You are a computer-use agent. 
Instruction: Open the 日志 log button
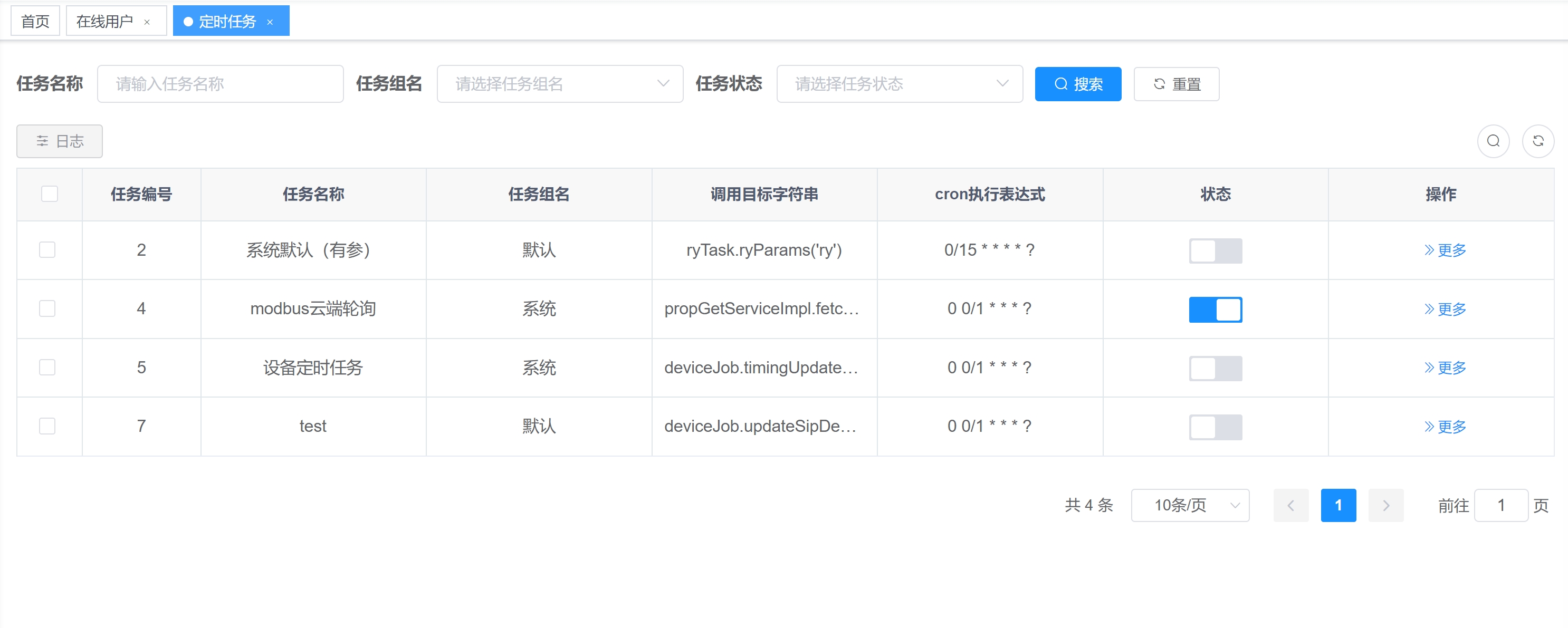click(60, 141)
